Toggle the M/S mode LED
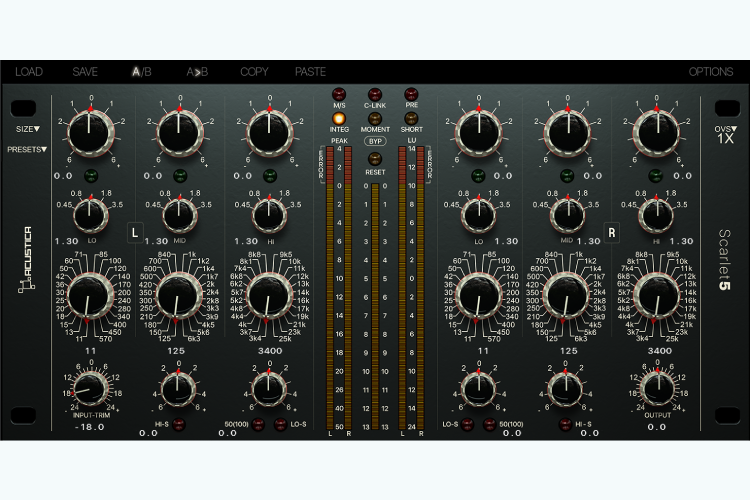The width and height of the screenshot is (750, 500). [x=339, y=94]
